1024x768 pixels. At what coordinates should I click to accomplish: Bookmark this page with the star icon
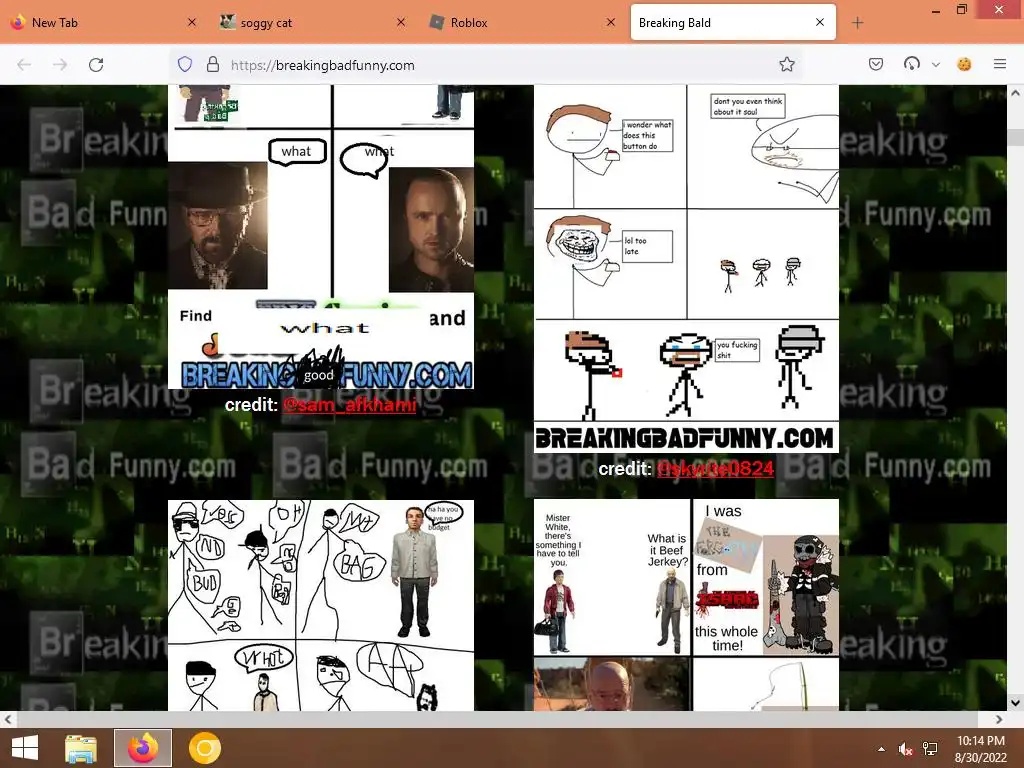[787, 64]
